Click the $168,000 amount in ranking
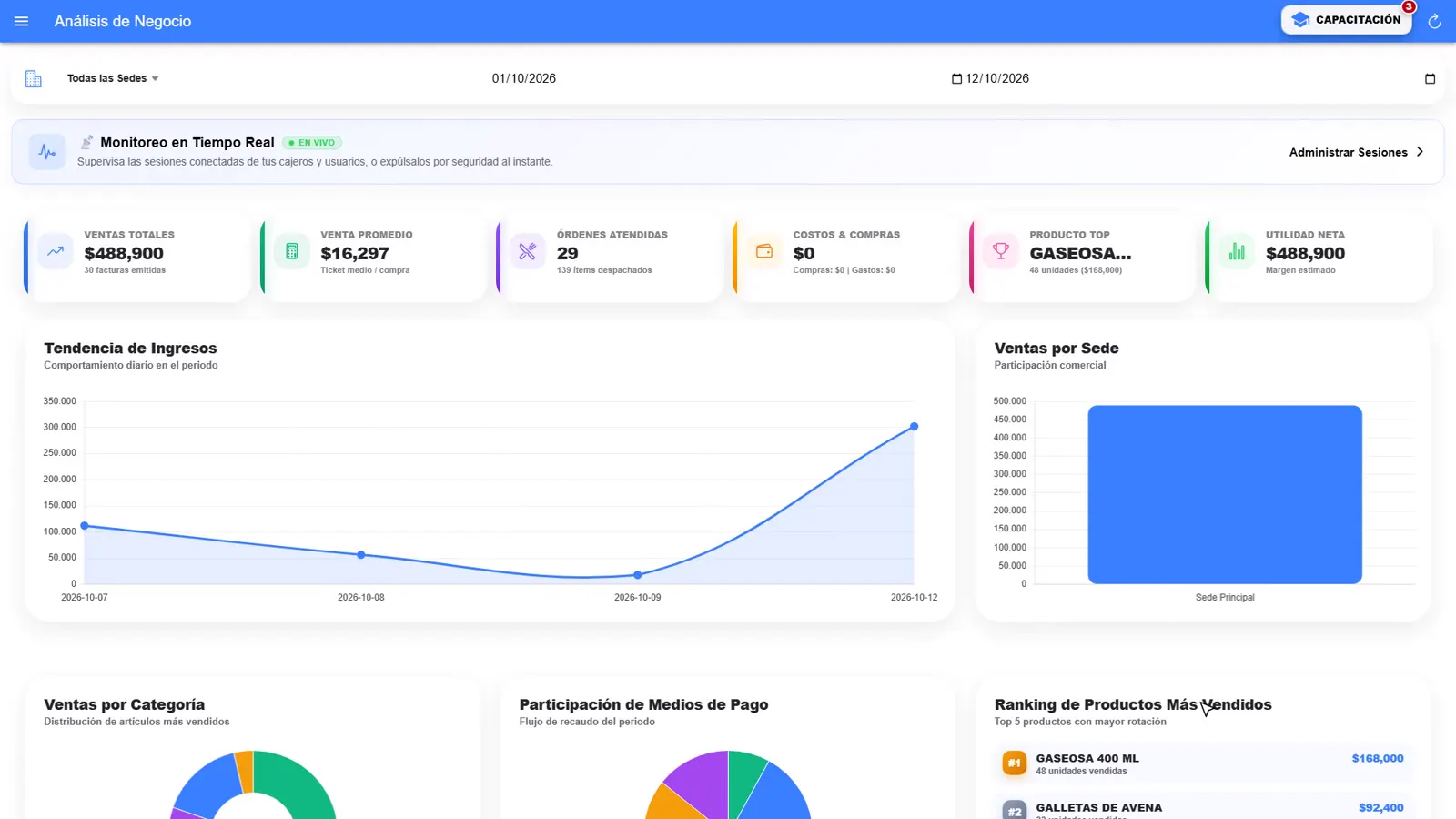 point(1377,758)
